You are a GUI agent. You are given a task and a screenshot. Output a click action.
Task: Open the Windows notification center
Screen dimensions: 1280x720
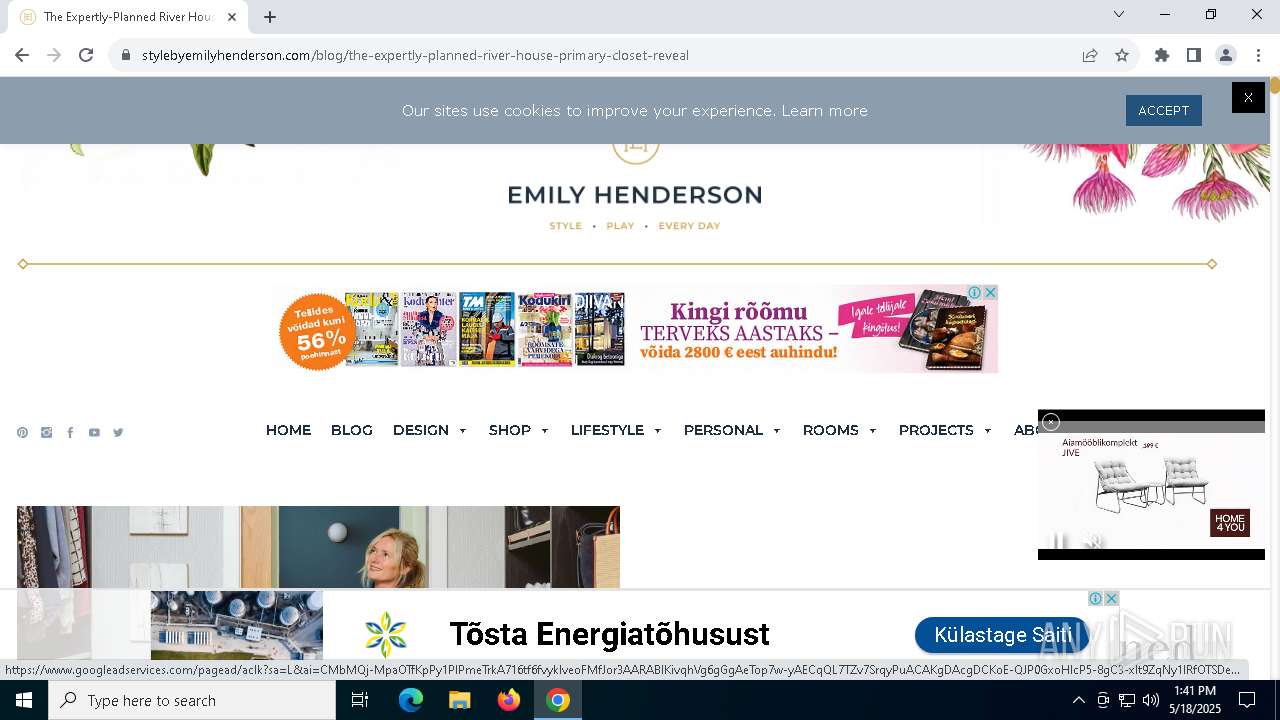click(1247, 700)
